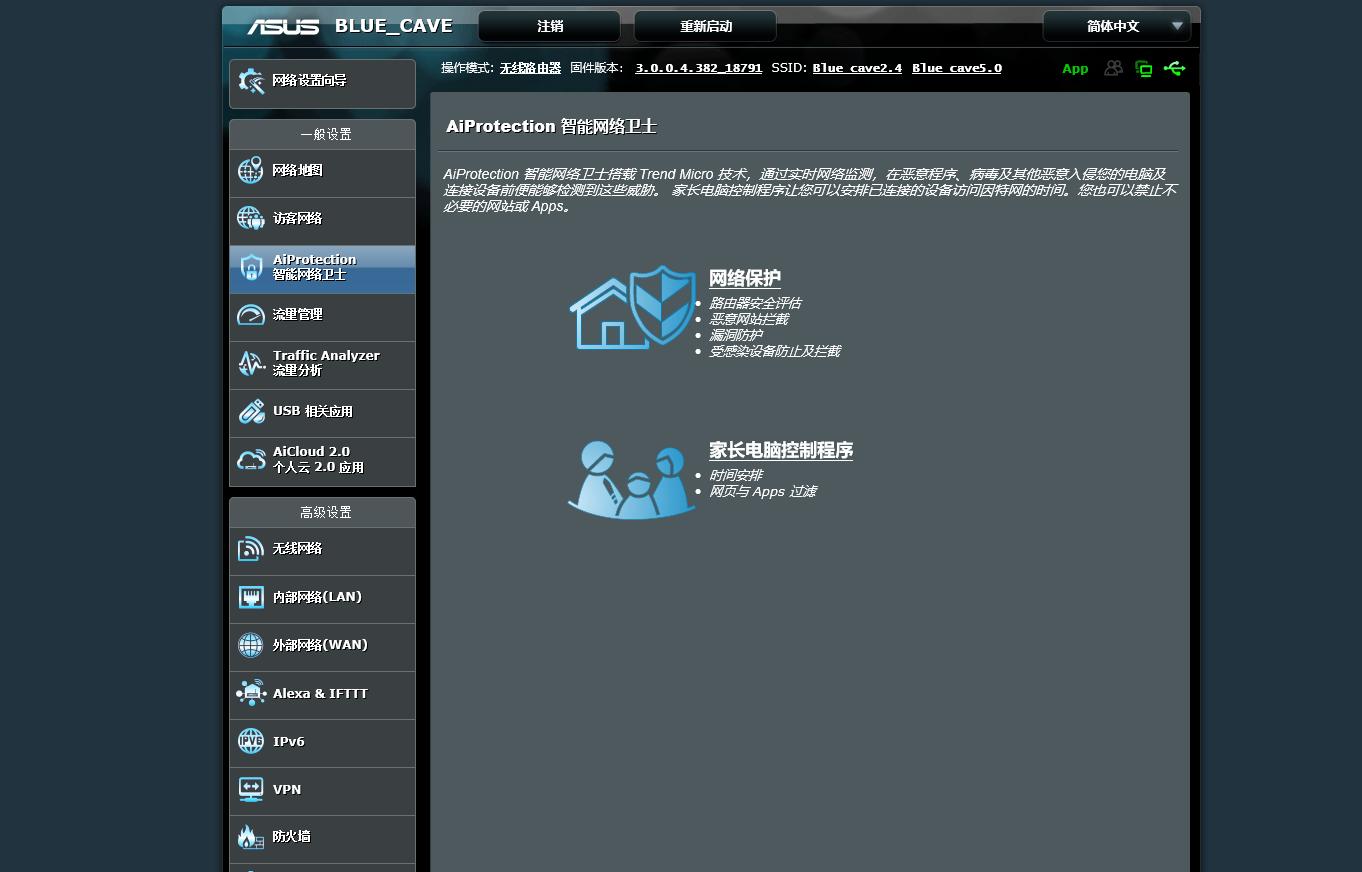Open 网络地图 network map from sidebar
The width and height of the screenshot is (1362, 872).
[322, 171]
